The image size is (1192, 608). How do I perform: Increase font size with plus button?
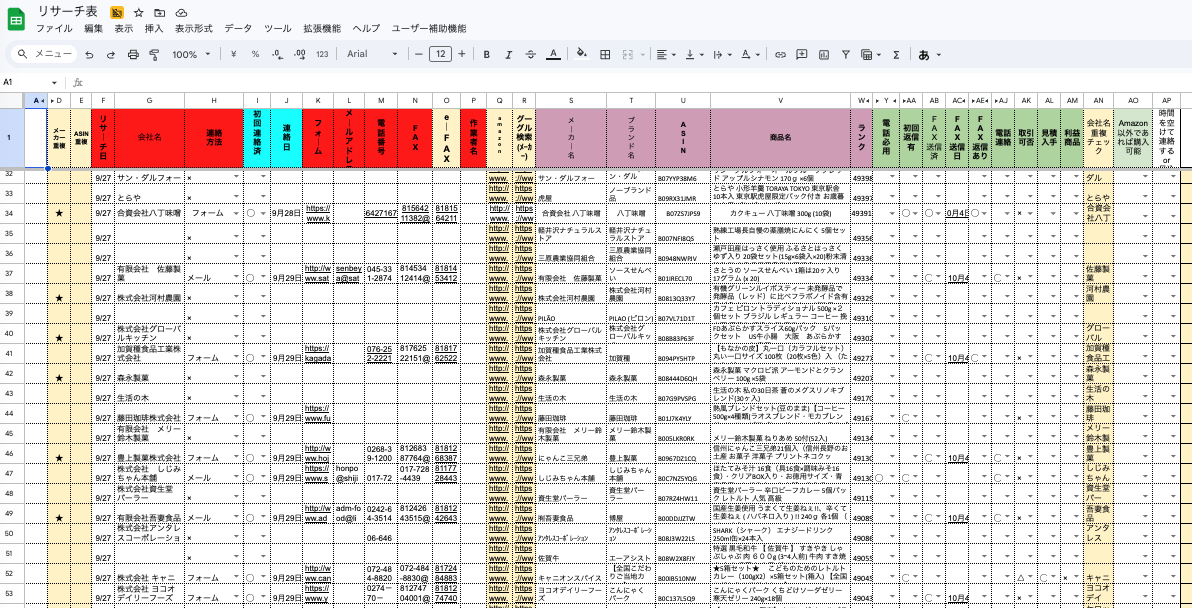point(461,54)
